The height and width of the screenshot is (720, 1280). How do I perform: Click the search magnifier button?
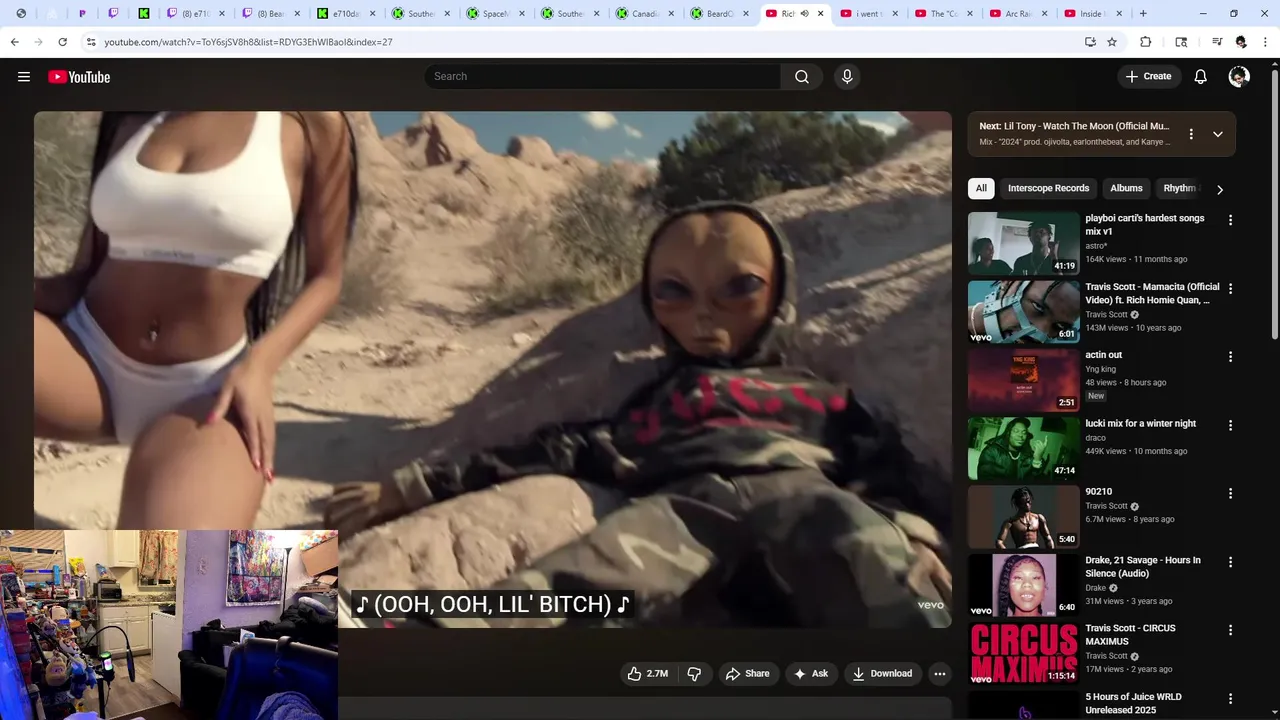click(x=802, y=77)
